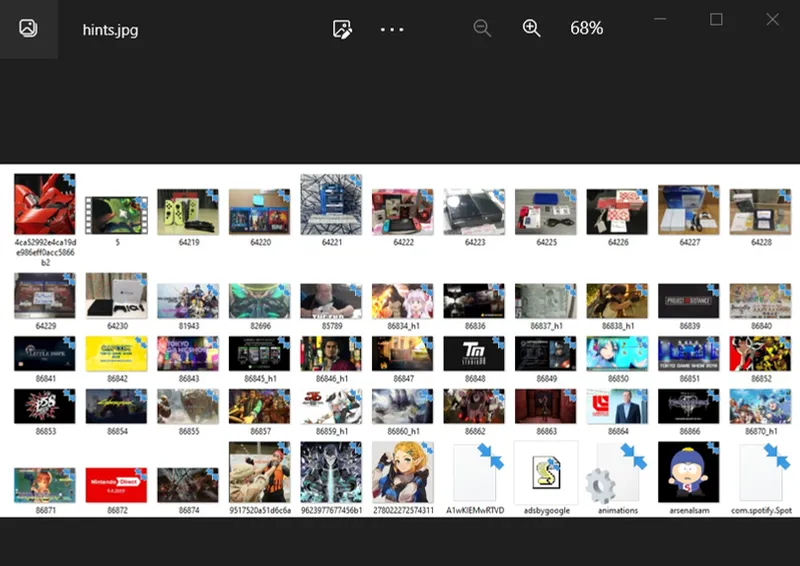Select thumbnail 85789 with the bearded man

(331, 301)
